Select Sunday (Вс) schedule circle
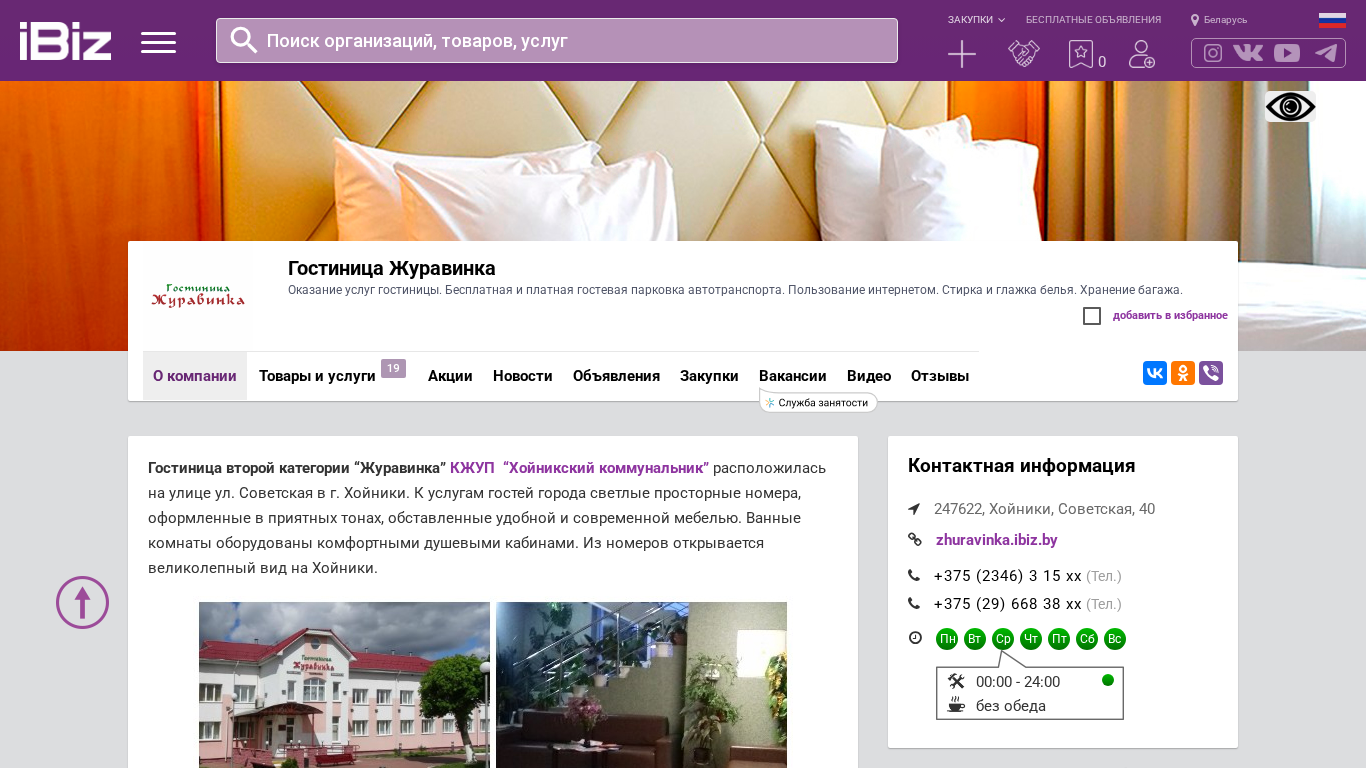 click(1115, 639)
